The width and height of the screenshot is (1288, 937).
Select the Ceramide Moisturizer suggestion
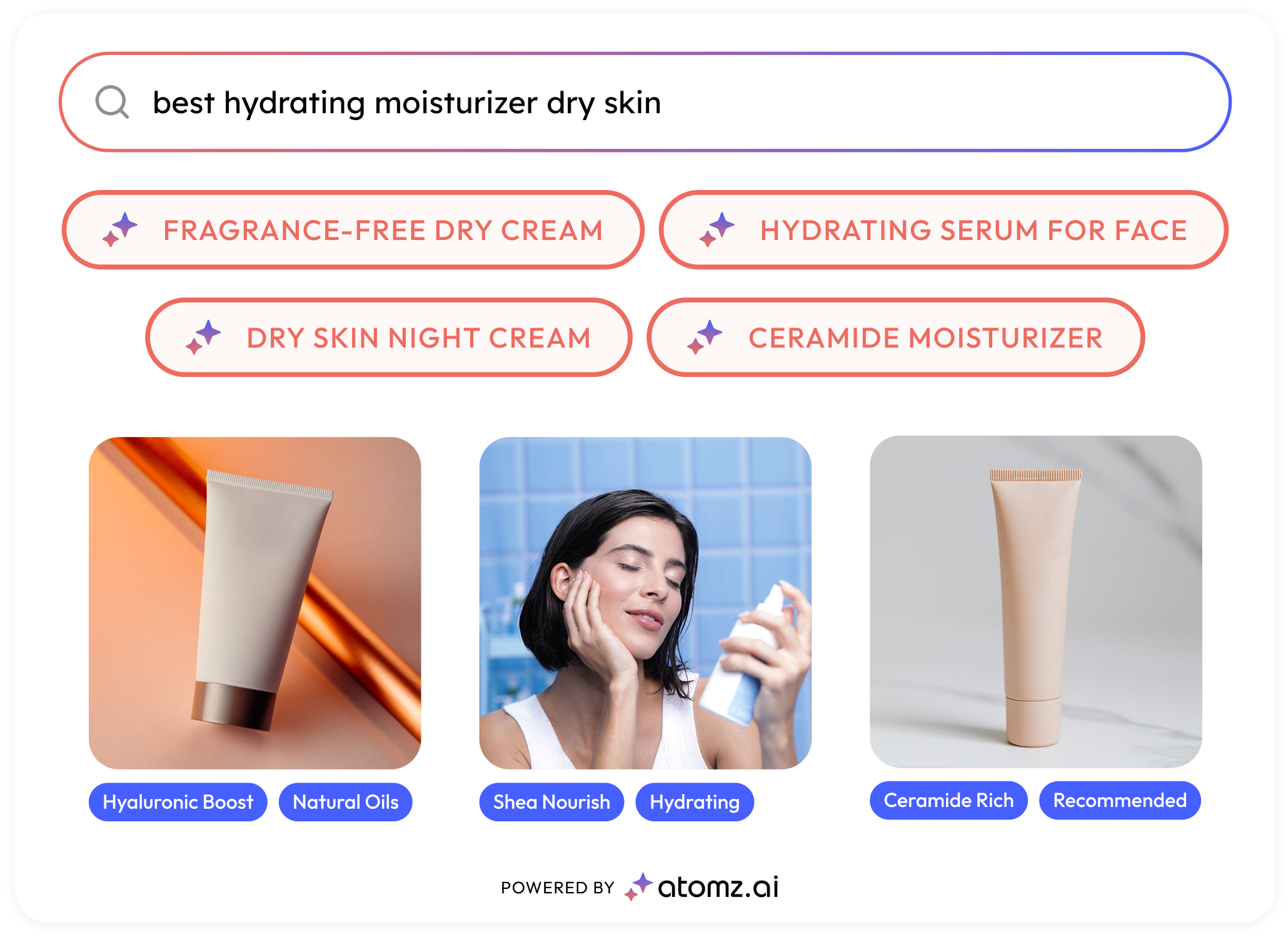895,338
